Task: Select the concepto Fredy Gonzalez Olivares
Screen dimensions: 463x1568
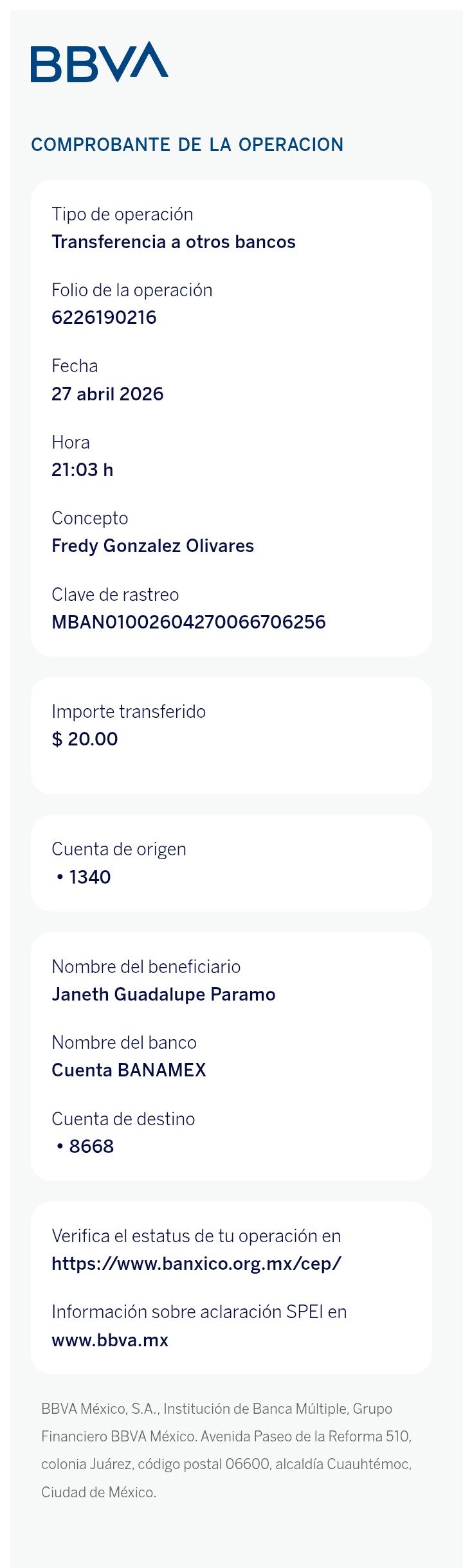Action: pos(153,546)
